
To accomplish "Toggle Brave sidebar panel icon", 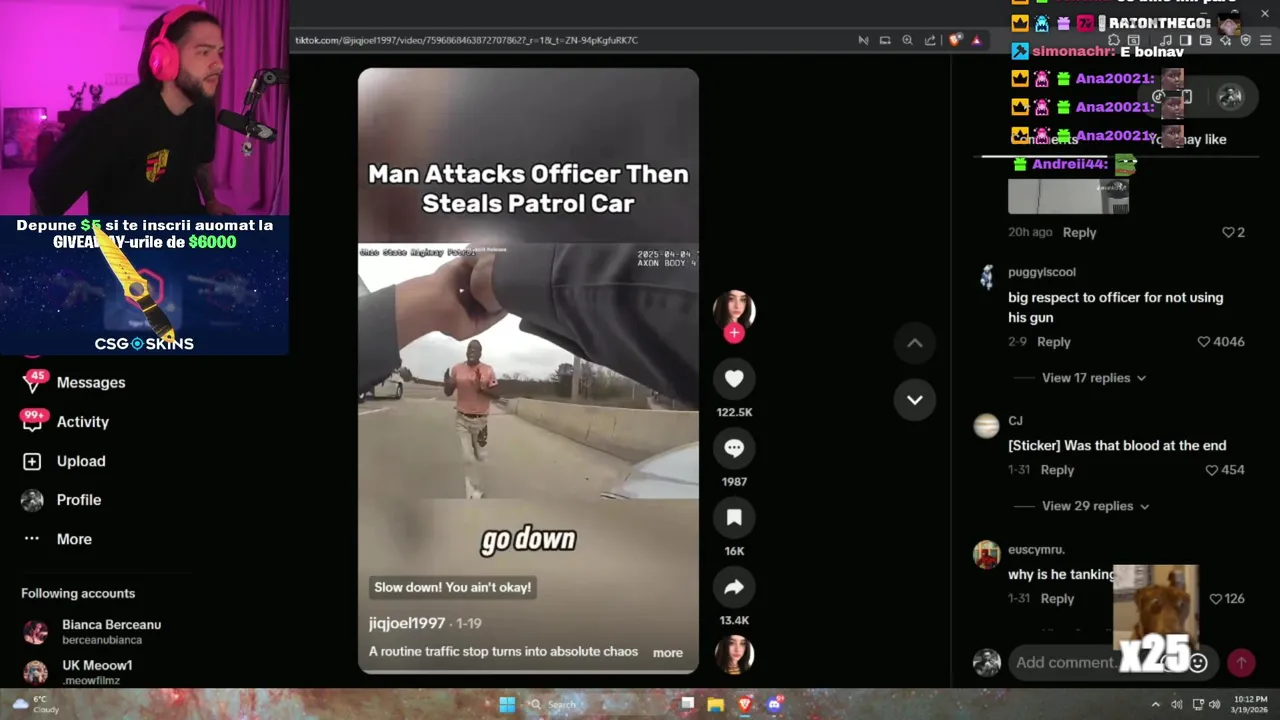I will tap(1186, 40).
